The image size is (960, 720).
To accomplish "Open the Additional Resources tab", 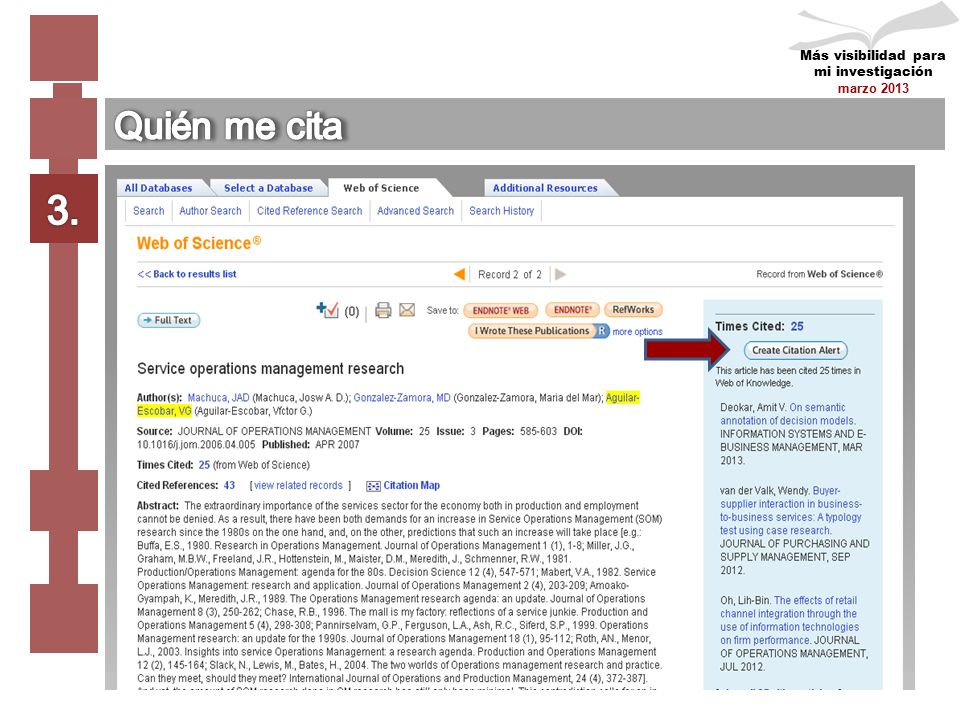I will [x=545, y=188].
